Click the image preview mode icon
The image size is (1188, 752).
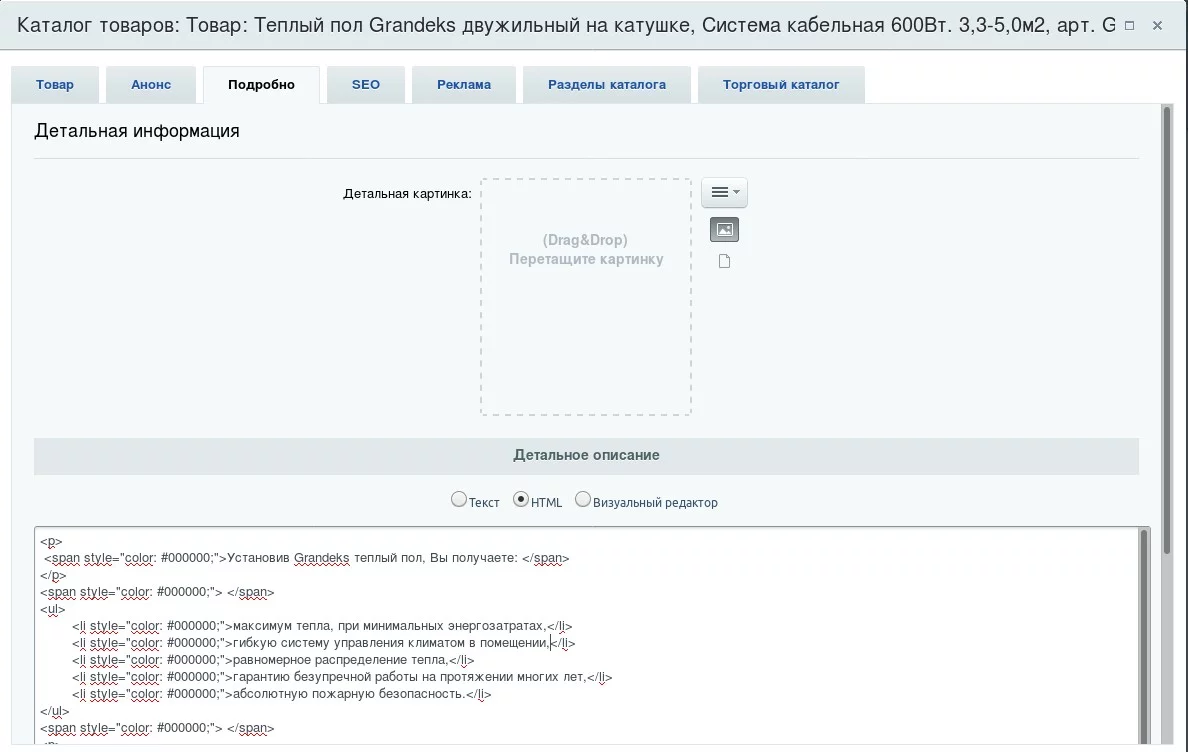coord(724,230)
